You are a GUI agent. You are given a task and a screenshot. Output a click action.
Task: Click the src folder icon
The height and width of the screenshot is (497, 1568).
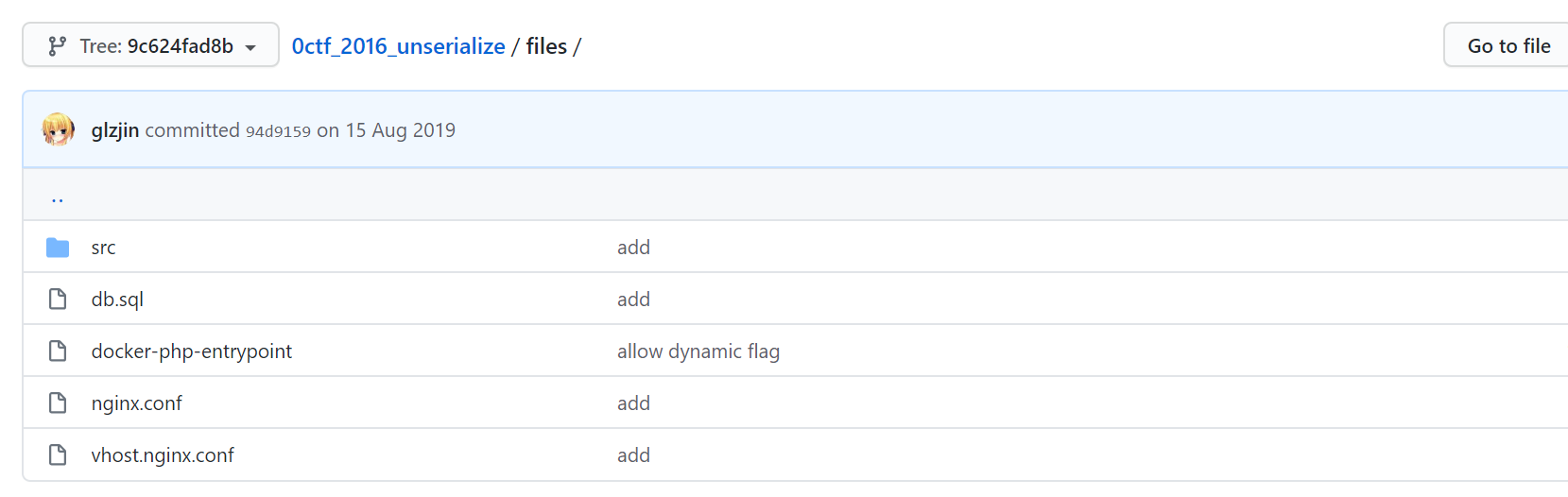(58, 248)
